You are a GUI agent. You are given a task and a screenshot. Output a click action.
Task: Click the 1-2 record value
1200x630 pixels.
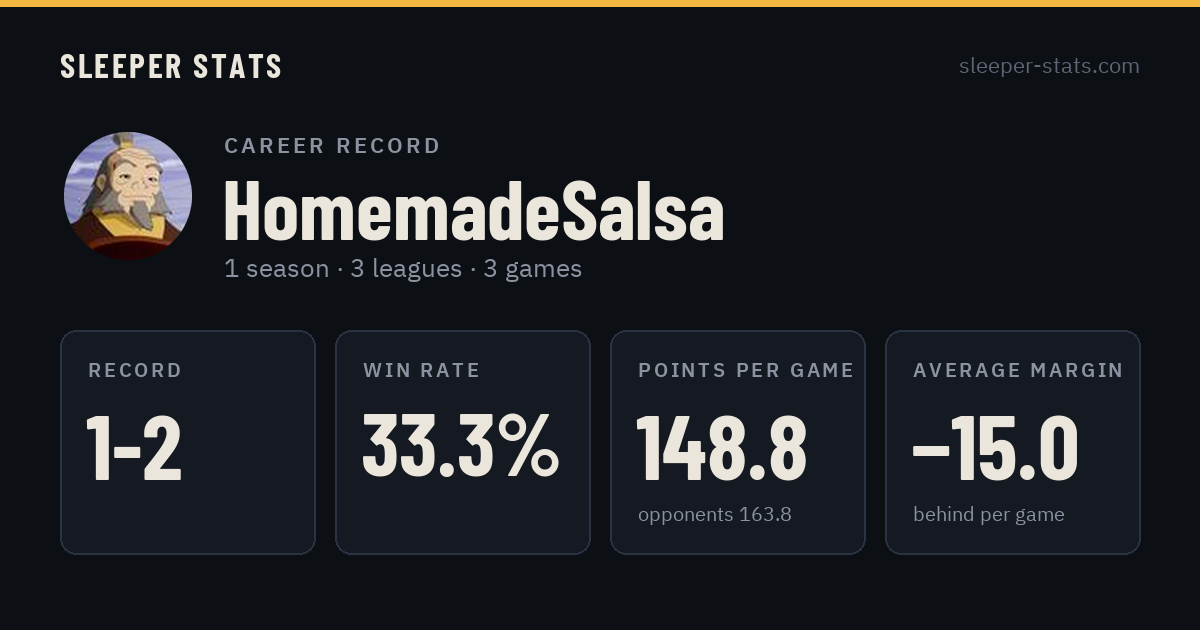134,449
